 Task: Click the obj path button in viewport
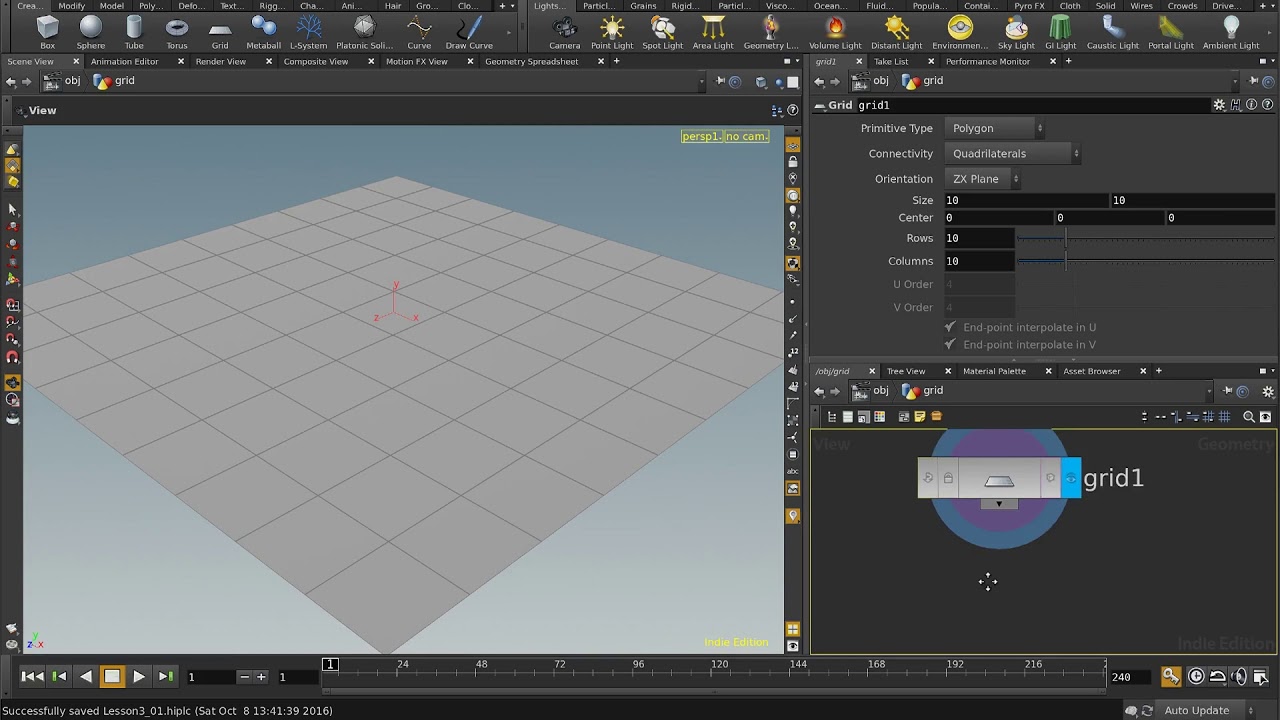pos(62,81)
